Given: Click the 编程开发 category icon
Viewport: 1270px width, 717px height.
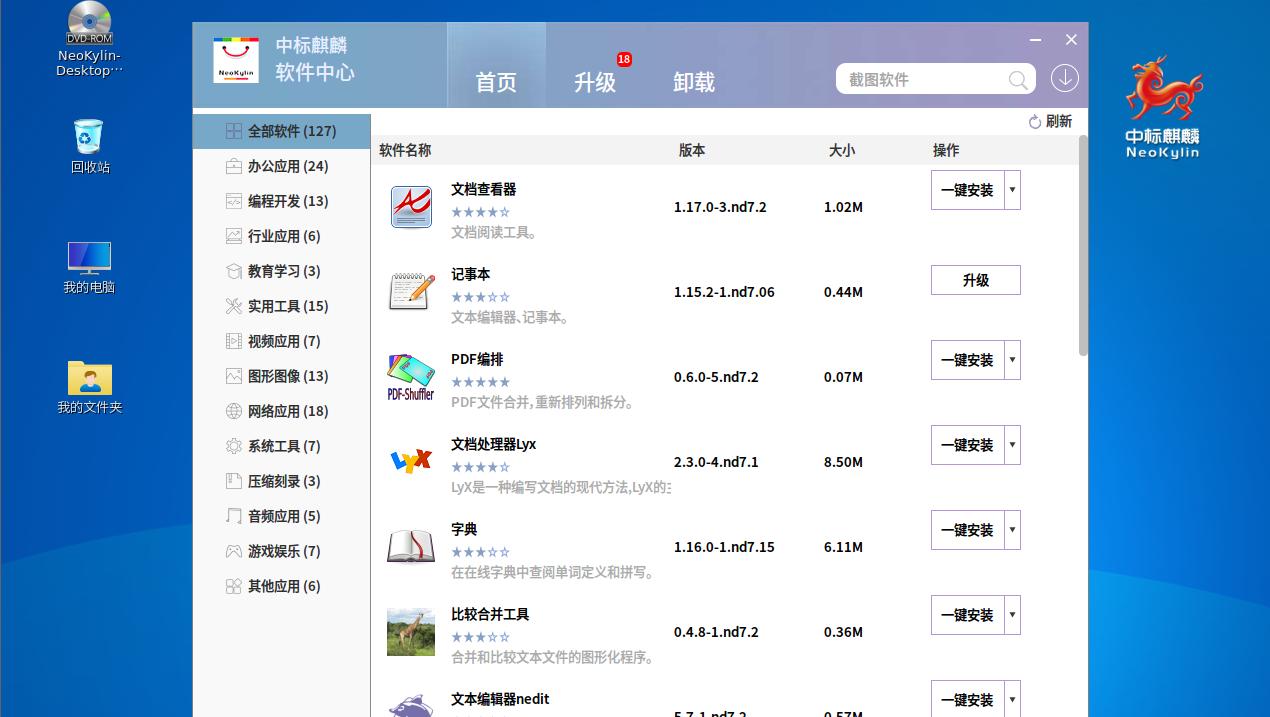Looking at the screenshot, I should [233, 201].
